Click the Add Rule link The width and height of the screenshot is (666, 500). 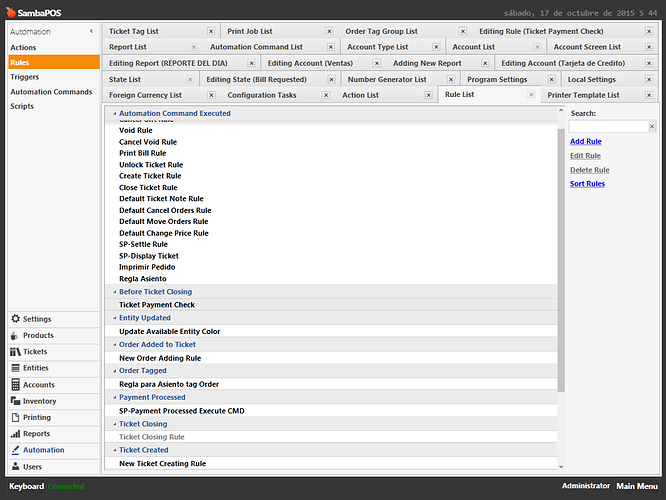click(586, 141)
